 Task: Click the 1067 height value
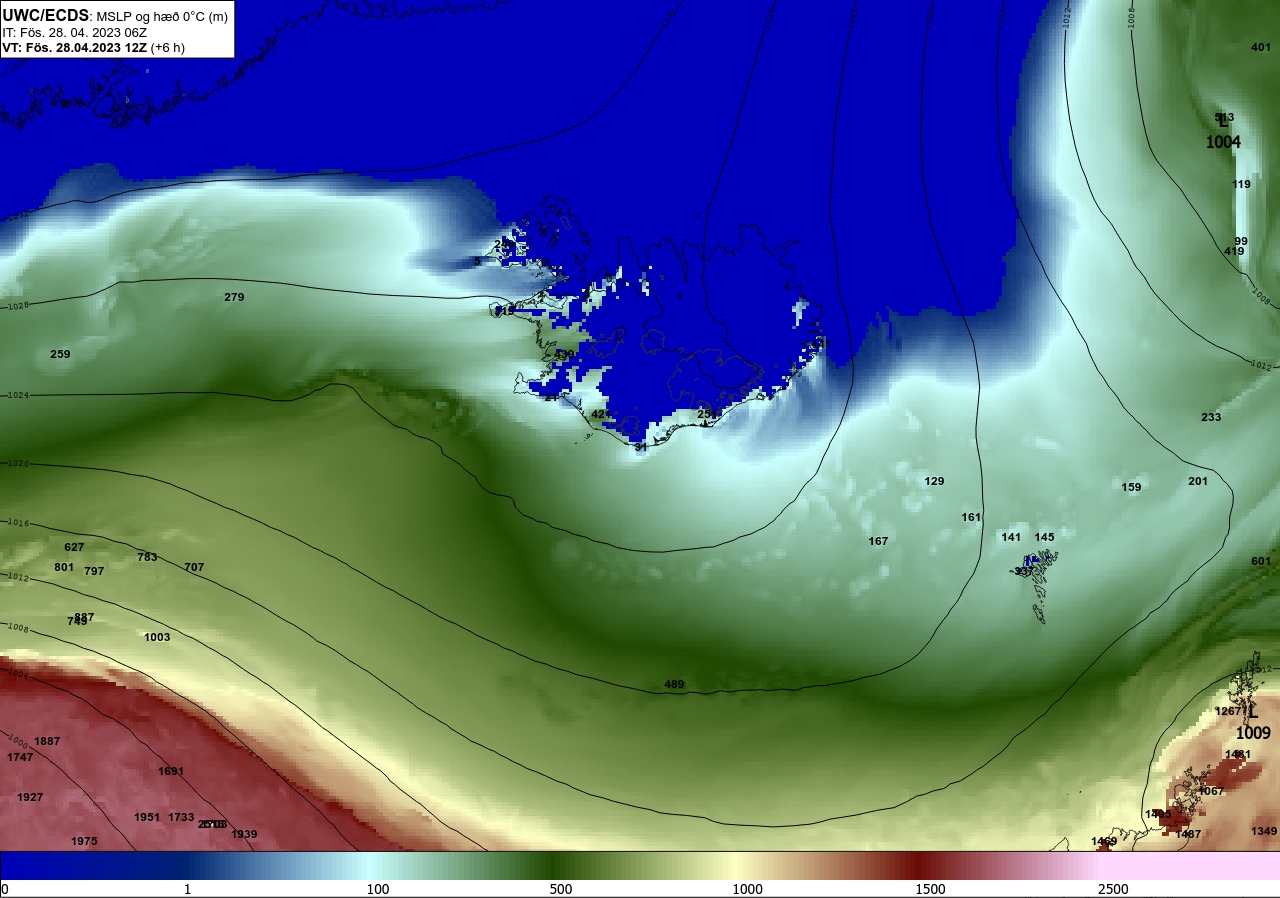click(x=1211, y=791)
